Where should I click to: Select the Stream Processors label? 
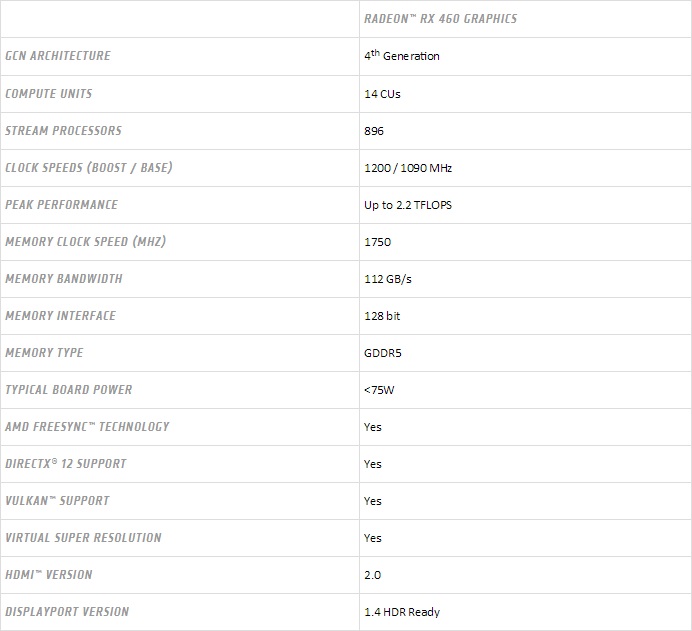64,131
